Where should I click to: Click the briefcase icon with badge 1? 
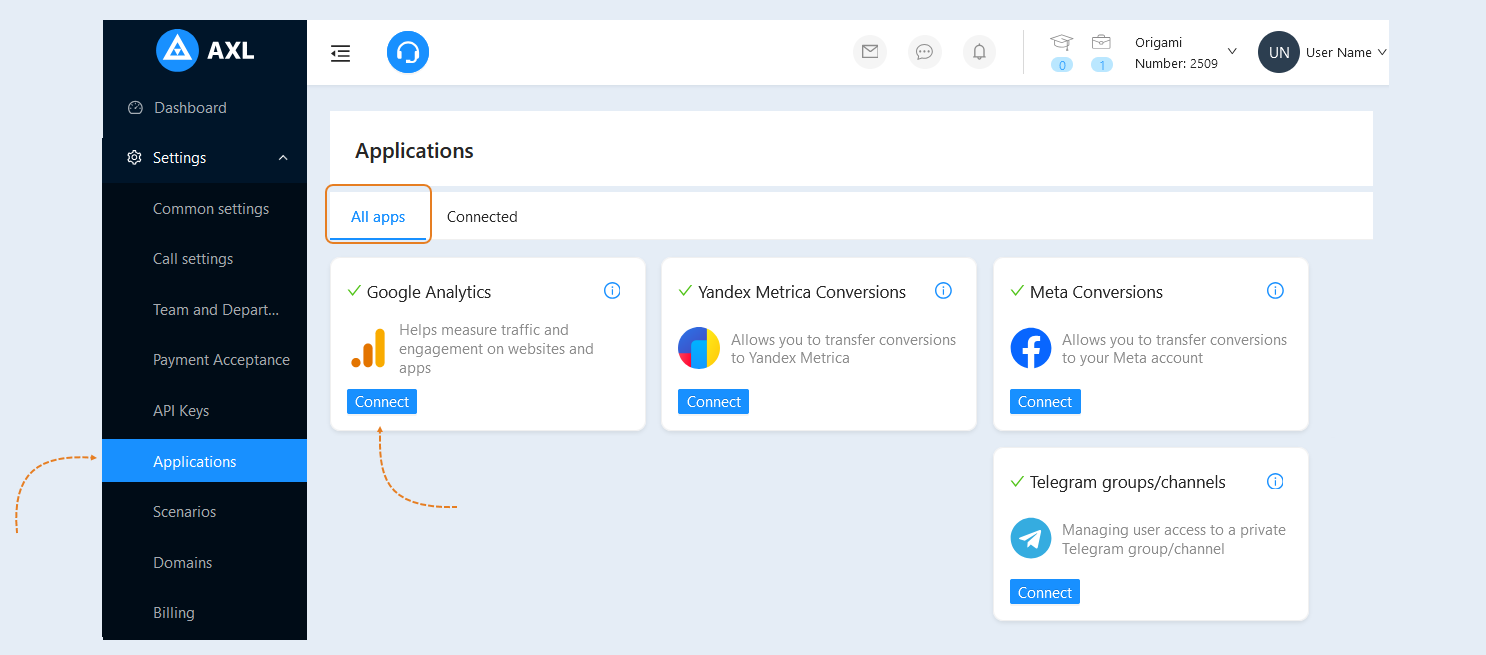coord(1101,42)
